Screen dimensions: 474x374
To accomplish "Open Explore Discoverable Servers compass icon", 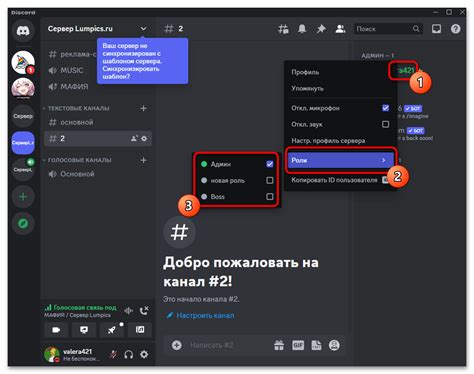I will (x=23, y=223).
